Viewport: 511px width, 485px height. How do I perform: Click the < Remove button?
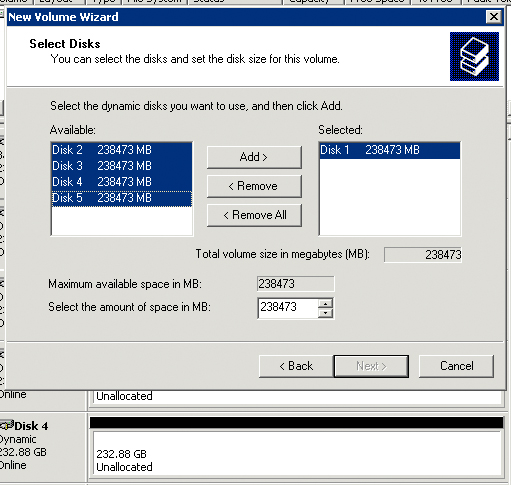pos(254,186)
